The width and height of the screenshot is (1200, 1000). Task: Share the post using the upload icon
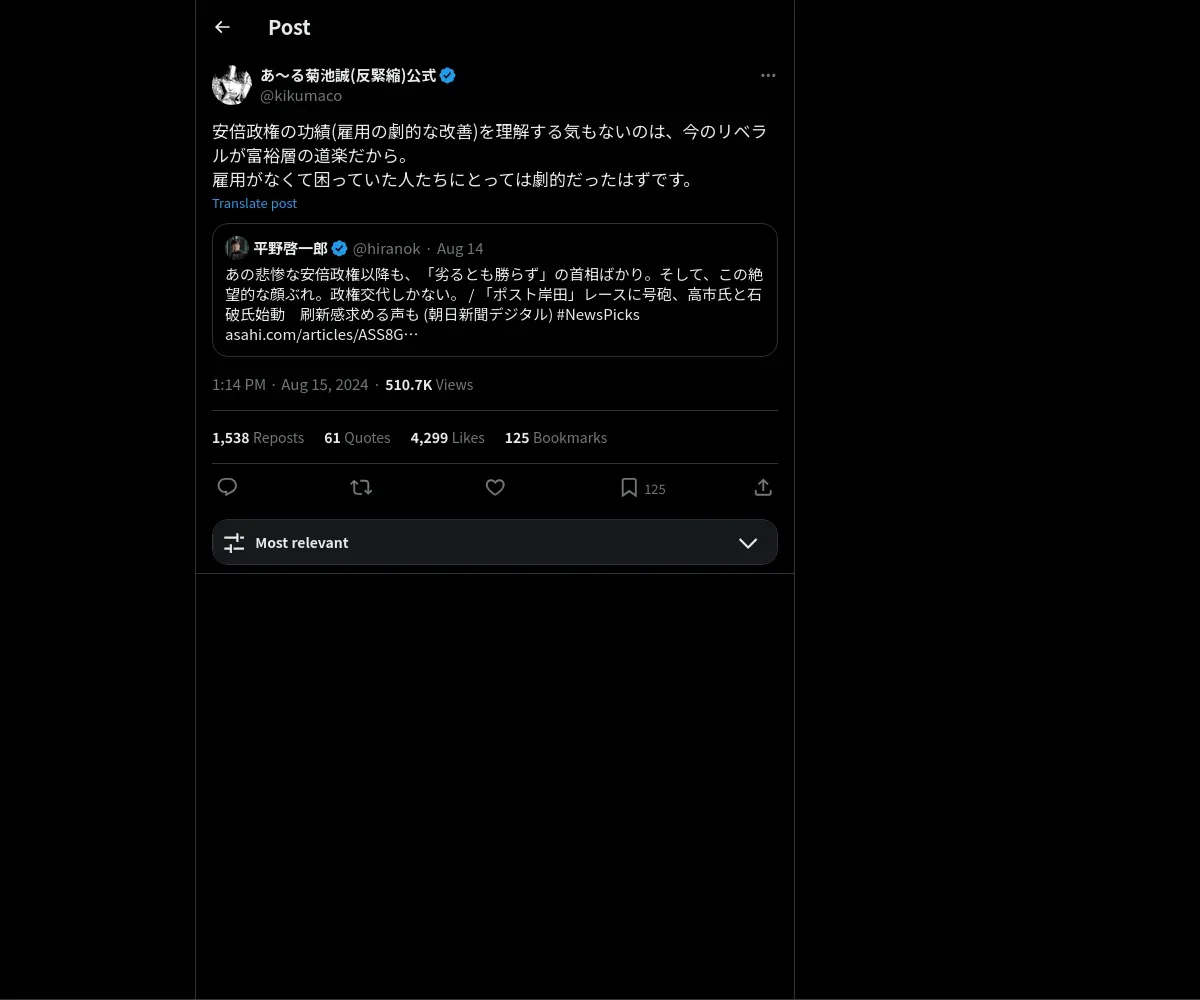(763, 487)
